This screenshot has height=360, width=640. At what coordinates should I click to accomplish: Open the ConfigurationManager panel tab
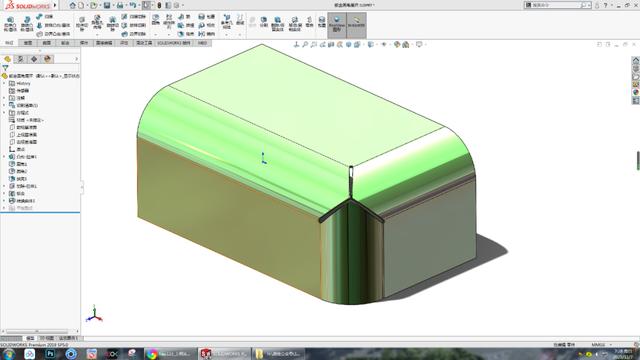(x=34, y=59)
